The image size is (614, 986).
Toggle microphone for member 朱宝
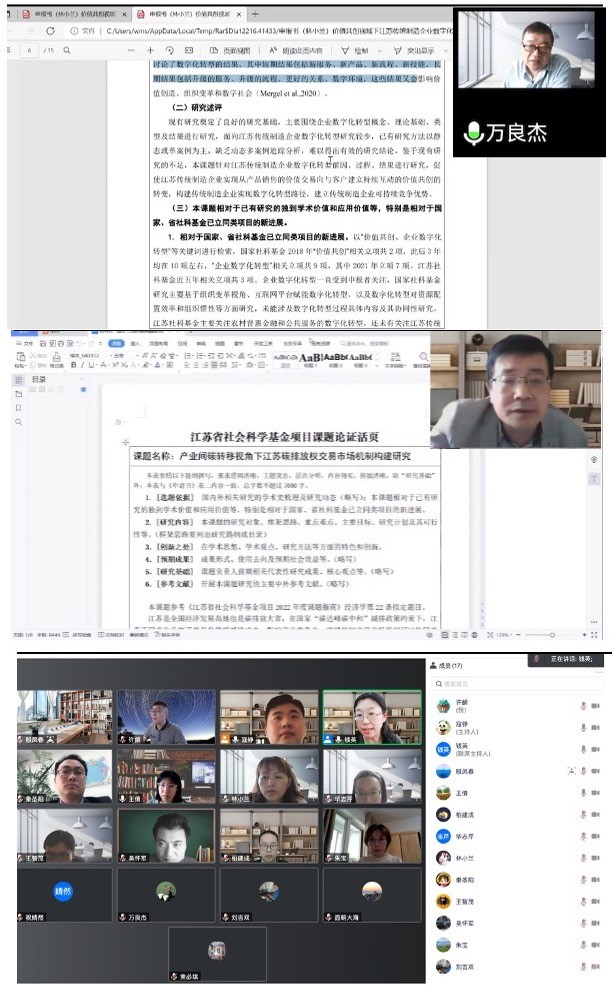coord(582,945)
